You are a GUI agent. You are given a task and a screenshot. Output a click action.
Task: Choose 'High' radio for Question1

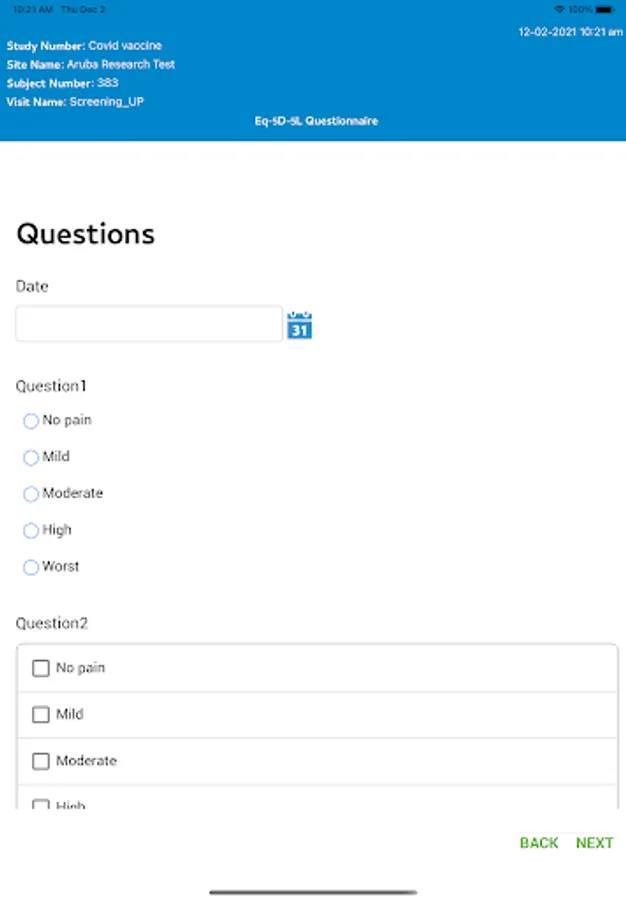click(31, 531)
